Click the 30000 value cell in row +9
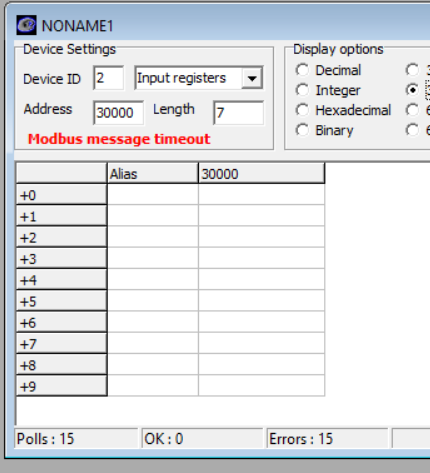The height and width of the screenshot is (473, 430). coord(261,386)
